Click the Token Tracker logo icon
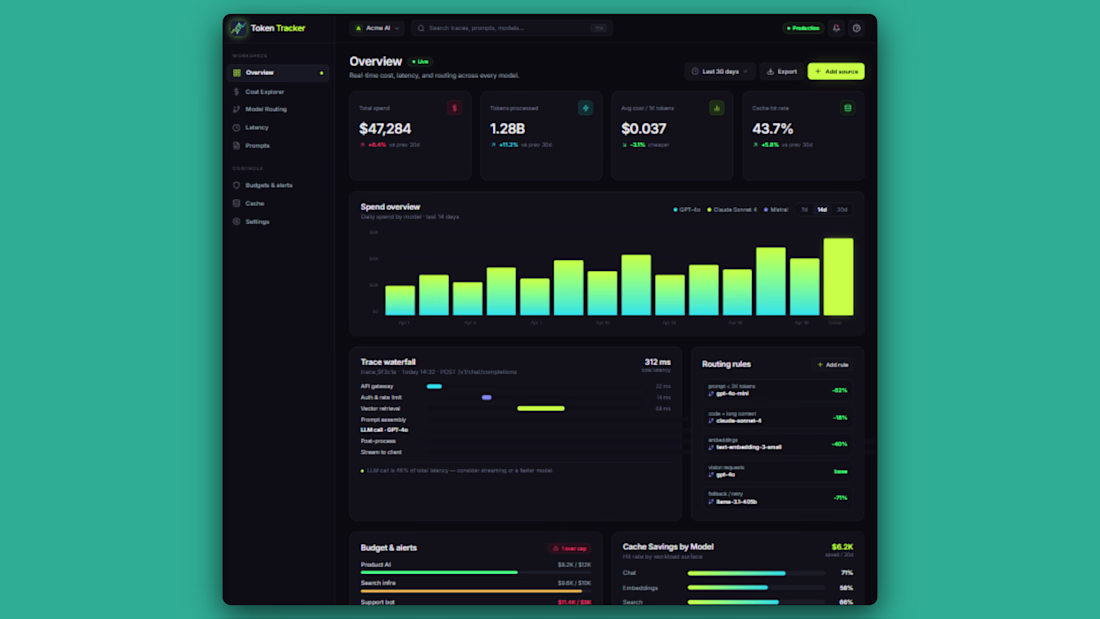The width and height of the screenshot is (1100, 619). point(238,28)
